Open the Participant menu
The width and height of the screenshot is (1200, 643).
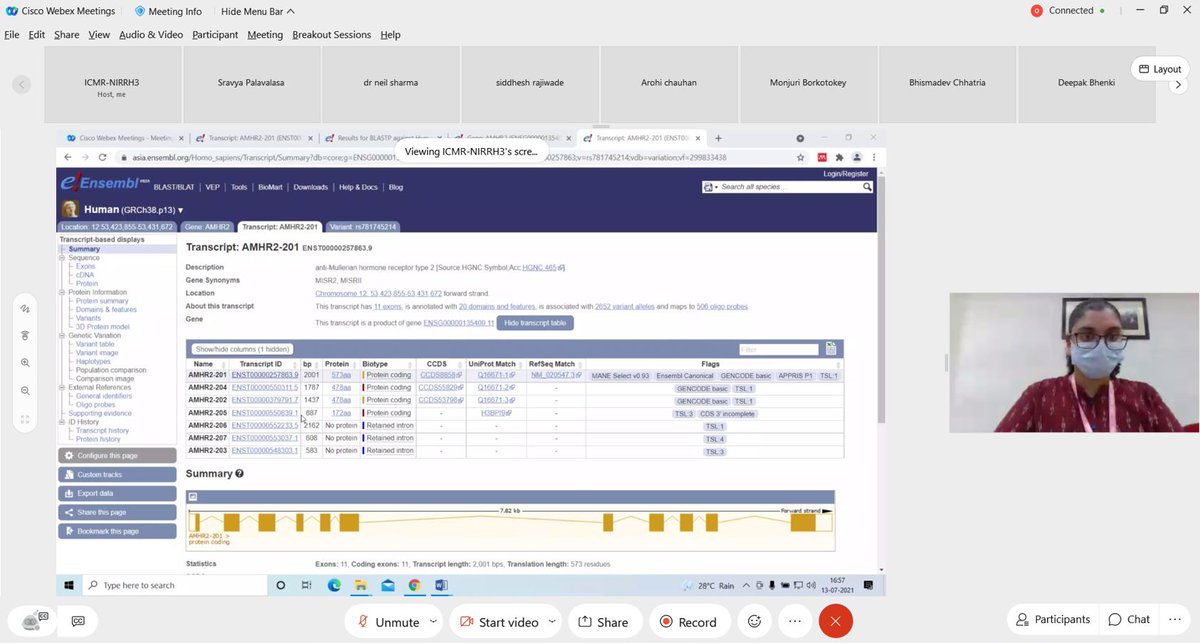click(215, 34)
